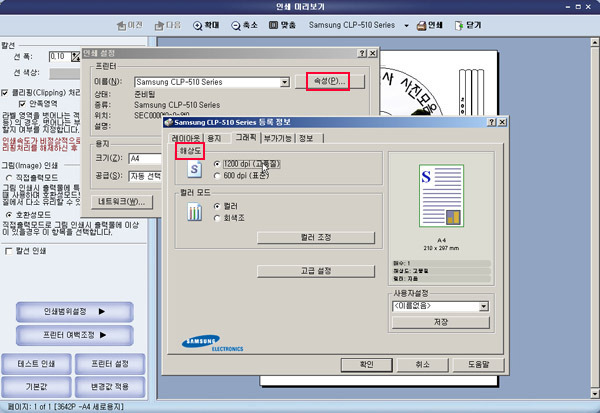Screen dimensions: 600x413
Task: Close the 인쇄 설정 dialog
Action: (x=372, y=53)
